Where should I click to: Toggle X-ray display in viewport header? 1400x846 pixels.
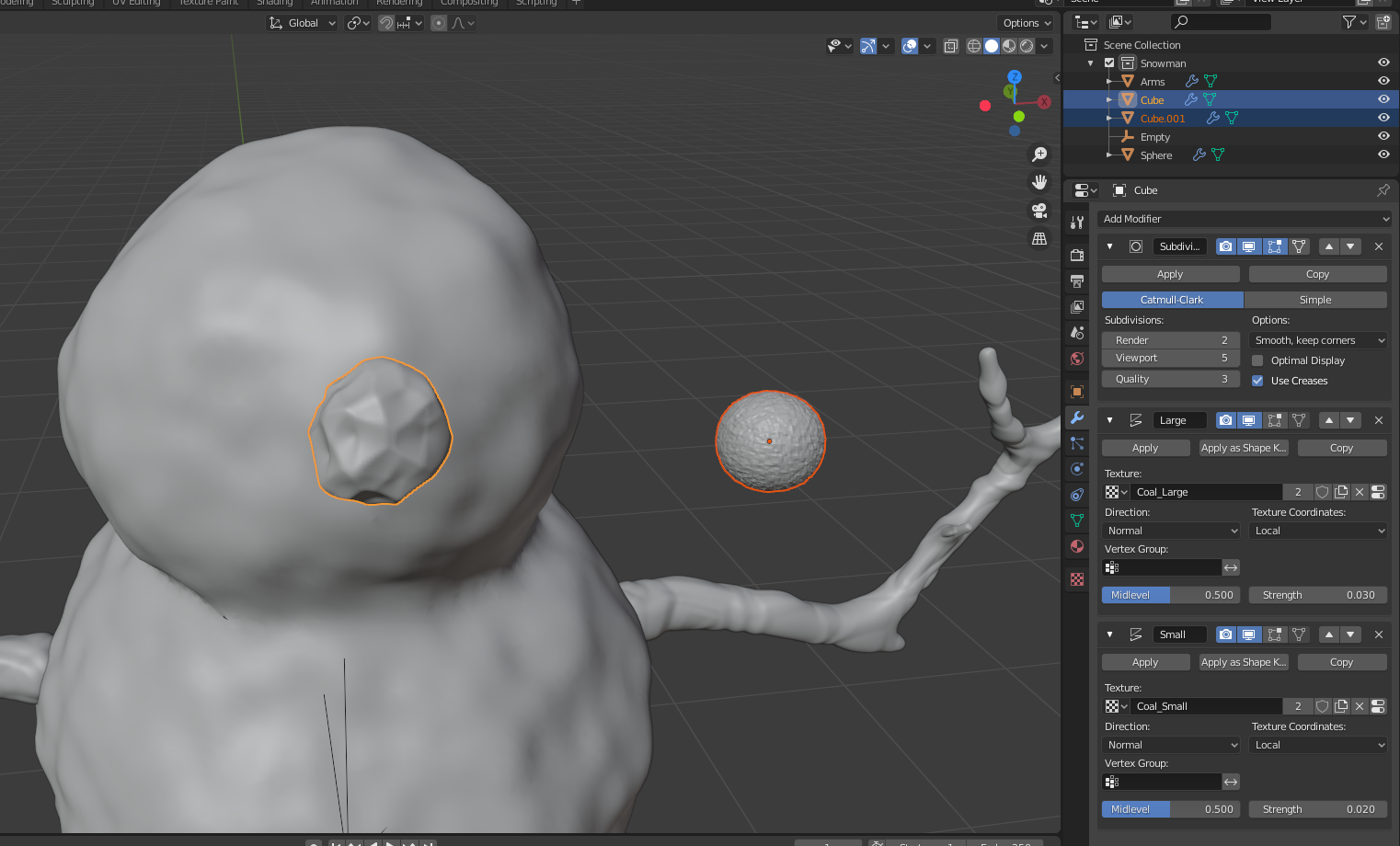951,46
